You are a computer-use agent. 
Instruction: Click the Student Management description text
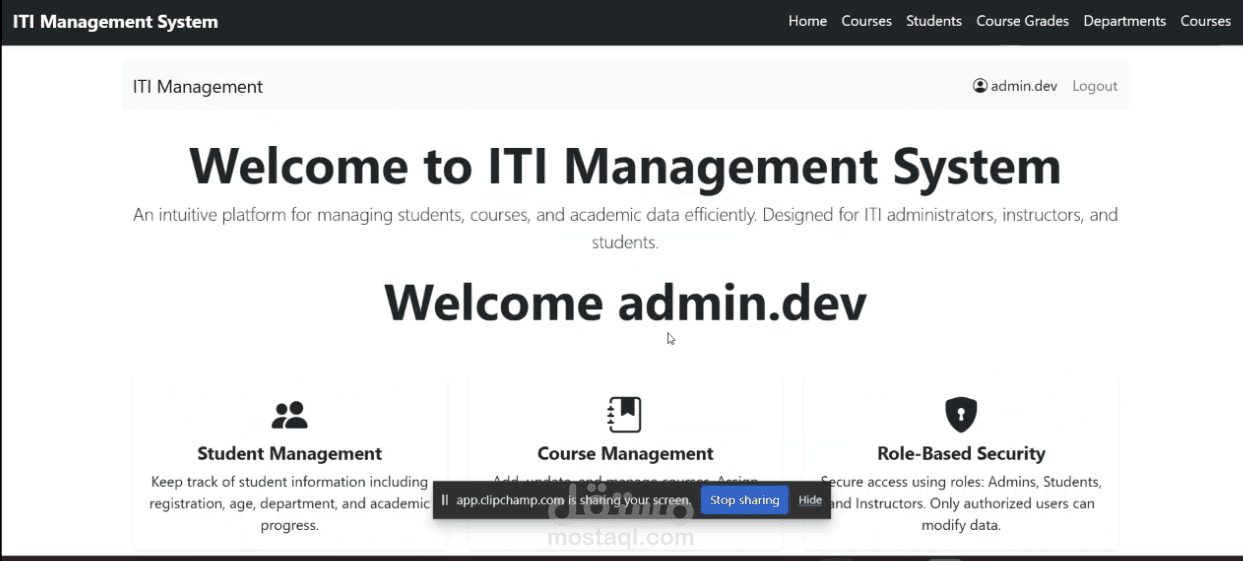[290, 503]
